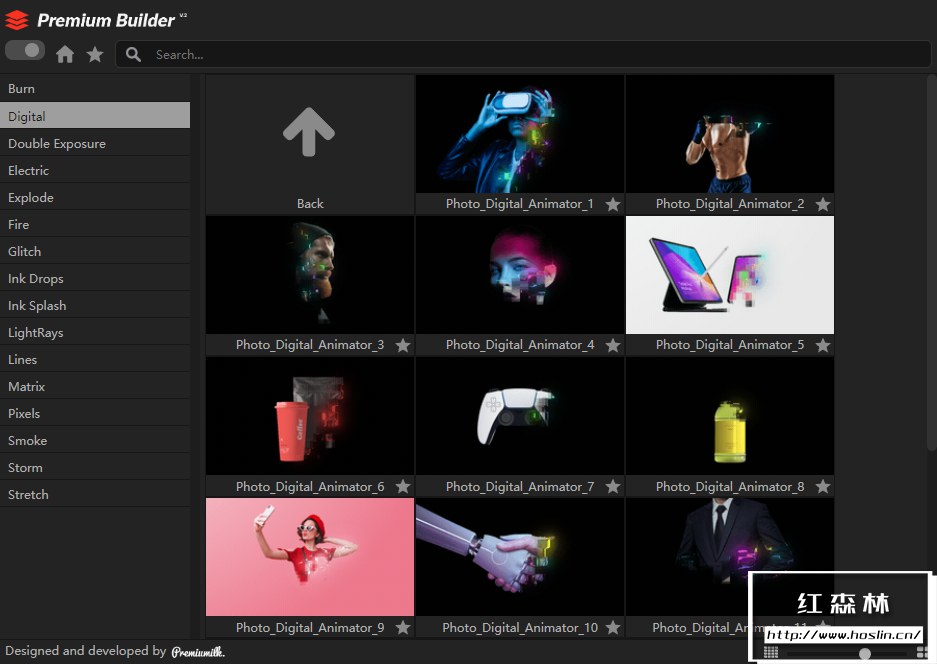Click the Home icon
This screenshot has height=664, width=937.
click(x=65, y=54)
